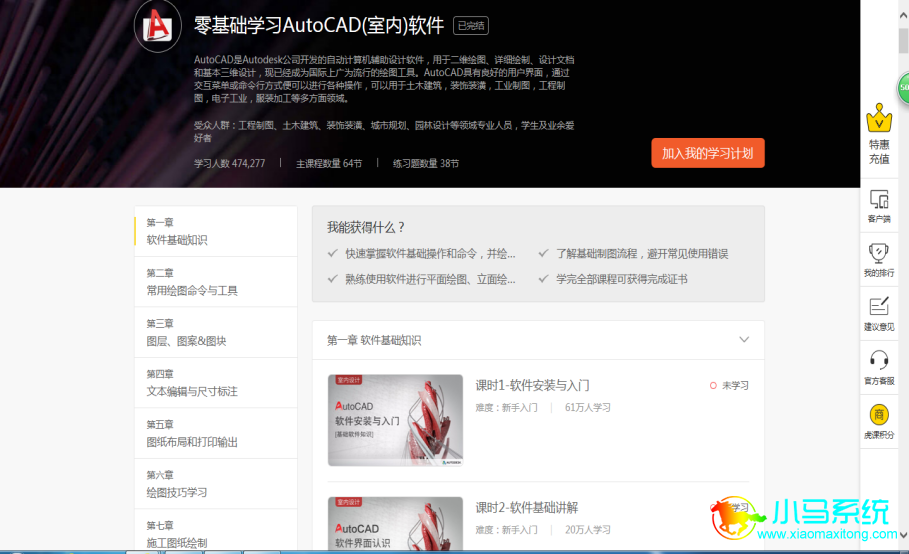This screenshot has width=909, height=554.
Task: Open lesson link 课时1-软件安装与入门
Action: (x=532, y=385)
